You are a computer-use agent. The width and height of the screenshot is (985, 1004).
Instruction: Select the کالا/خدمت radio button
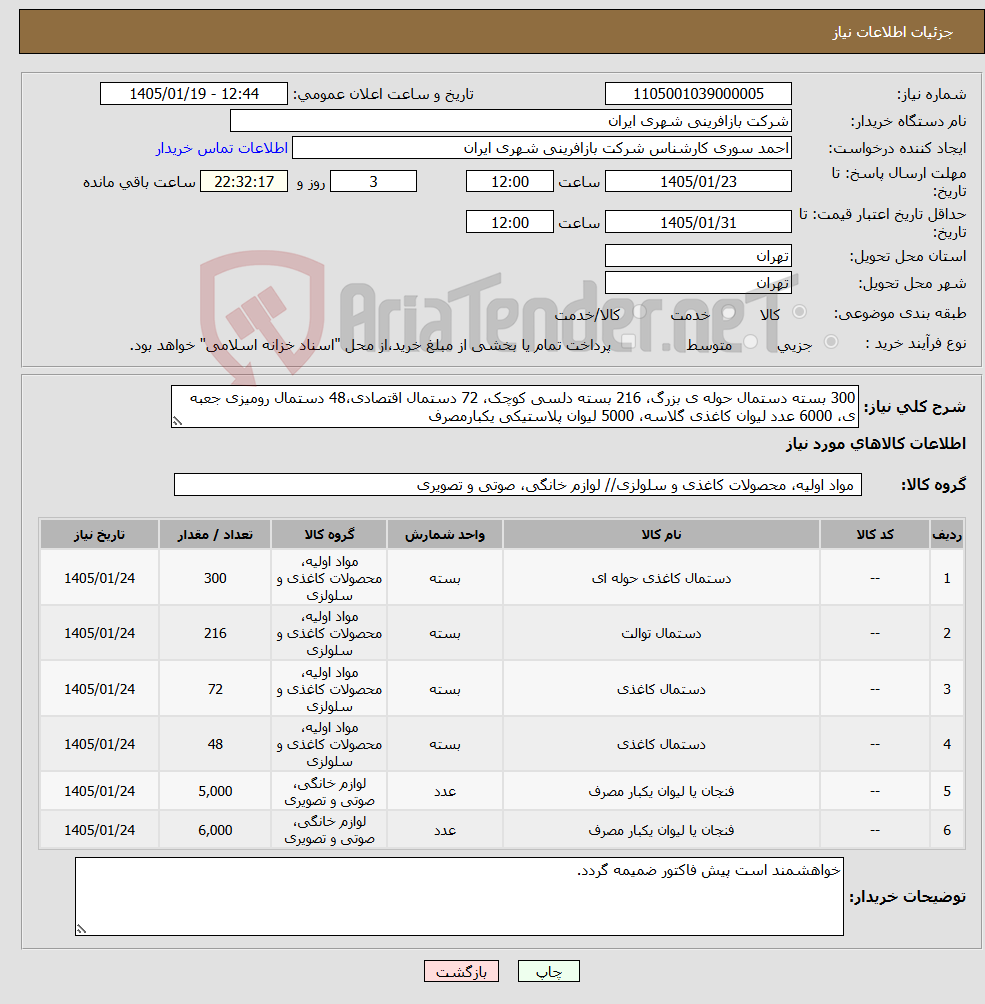pyautogui.click(x=639, y=312)
